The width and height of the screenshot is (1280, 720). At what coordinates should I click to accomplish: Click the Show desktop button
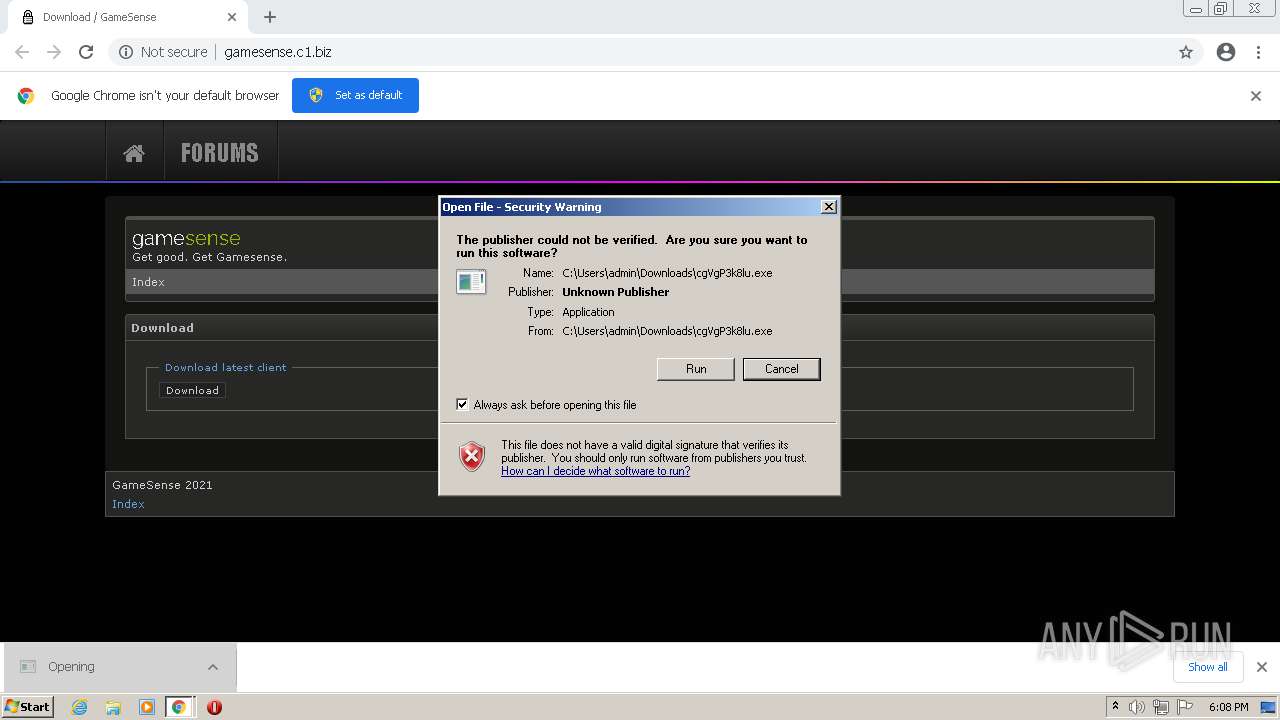tap(1269, 707)
